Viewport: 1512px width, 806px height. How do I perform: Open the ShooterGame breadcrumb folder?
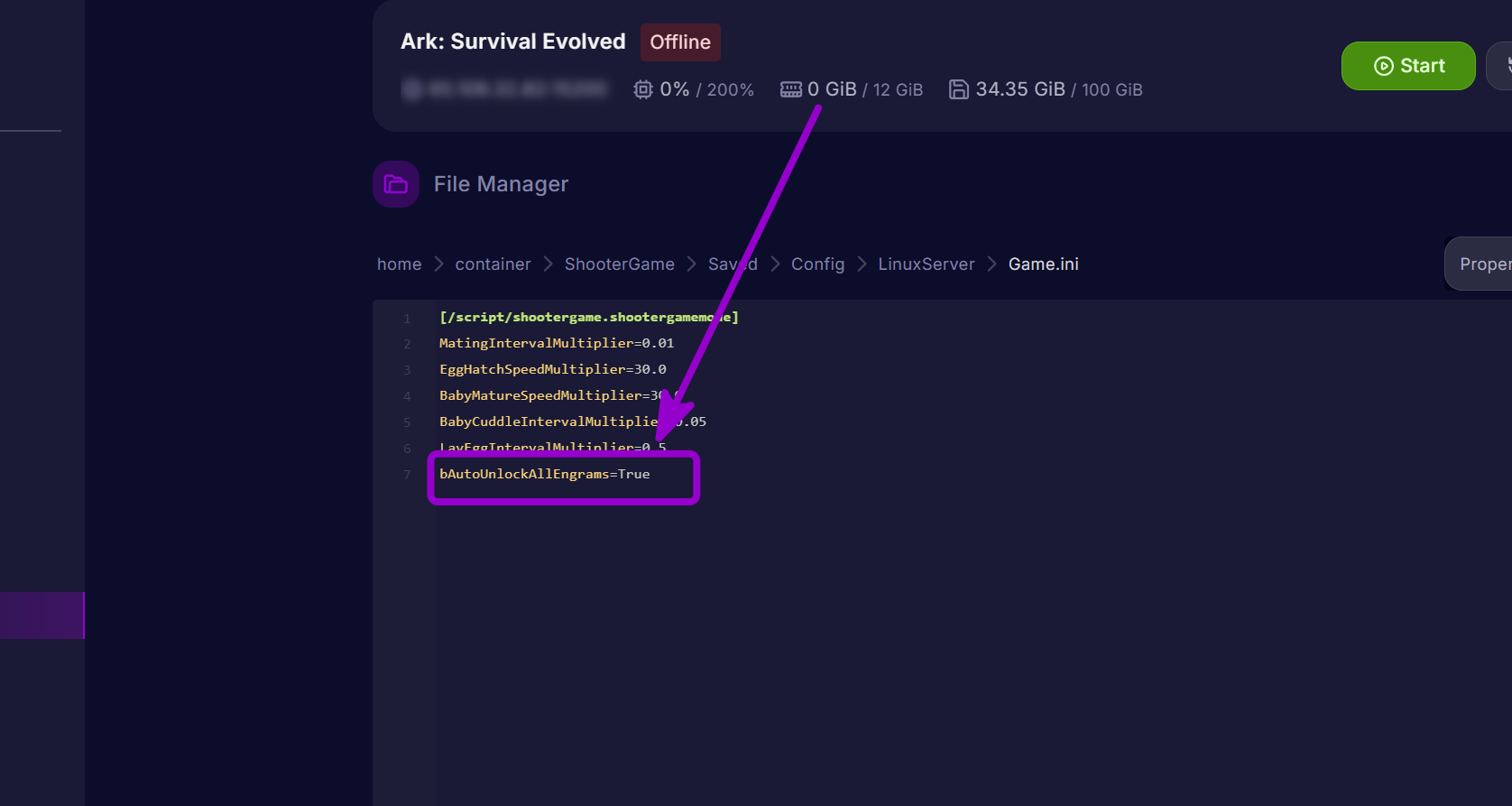[620, 264]
